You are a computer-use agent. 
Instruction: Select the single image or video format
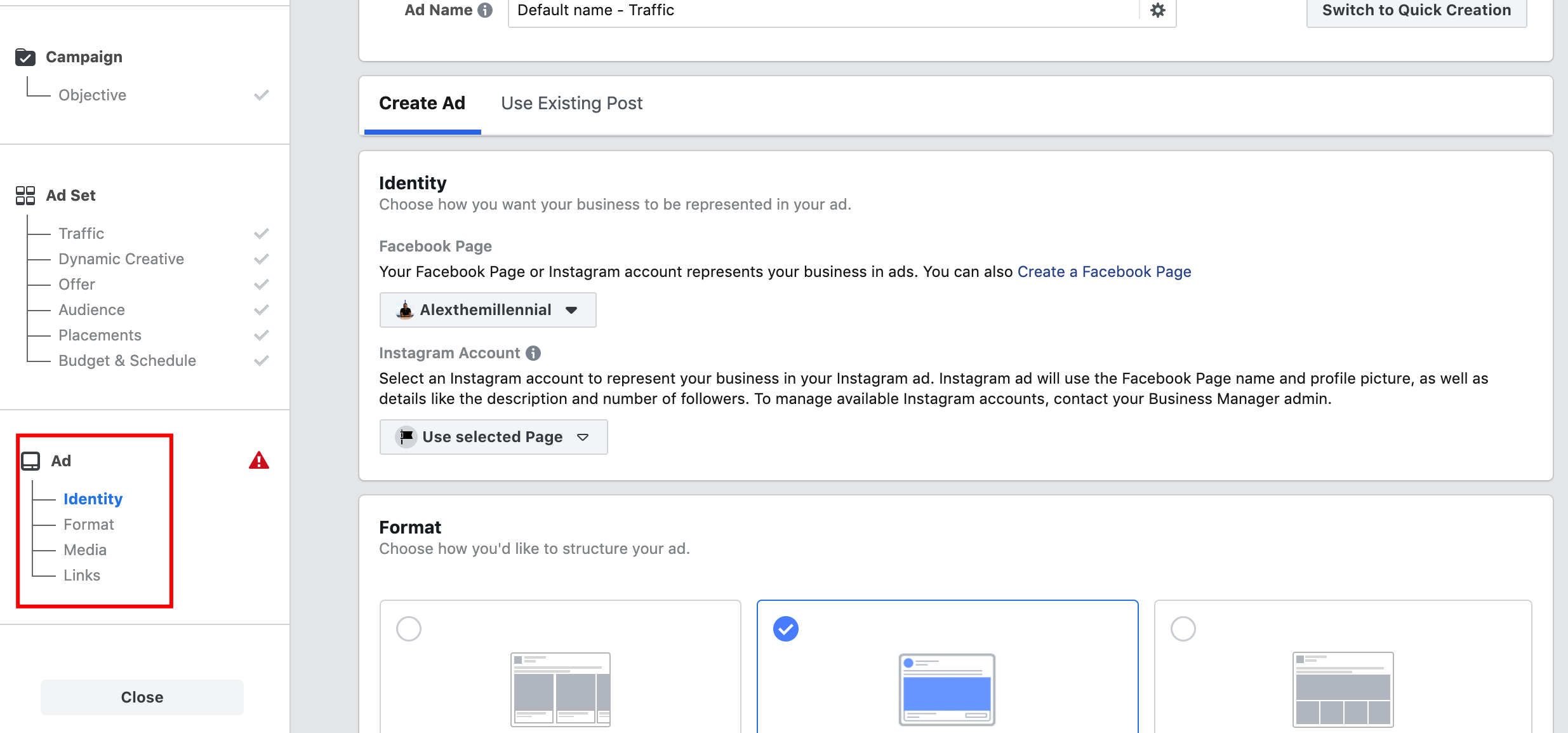pyautogui.click(x=786, y=628)
